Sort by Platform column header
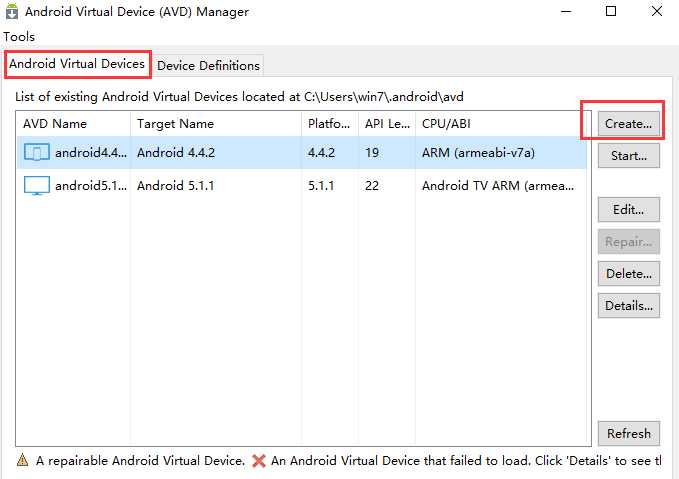The height and width of the screenshot is (479, 679). click(330, 124)
